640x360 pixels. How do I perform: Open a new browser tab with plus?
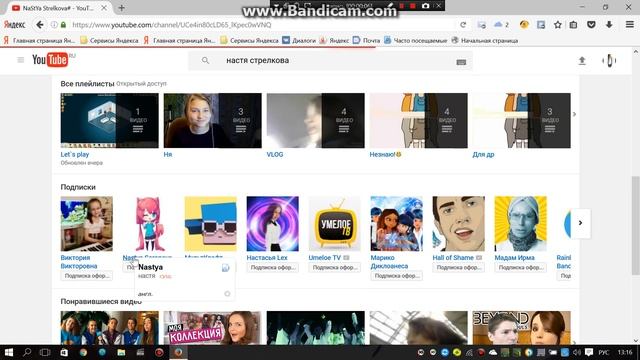click(121, 8)
